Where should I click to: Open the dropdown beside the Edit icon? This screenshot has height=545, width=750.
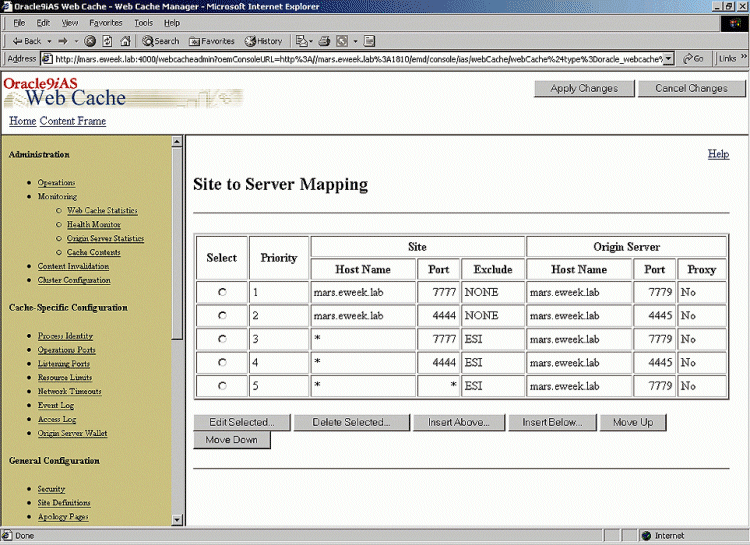355,41
